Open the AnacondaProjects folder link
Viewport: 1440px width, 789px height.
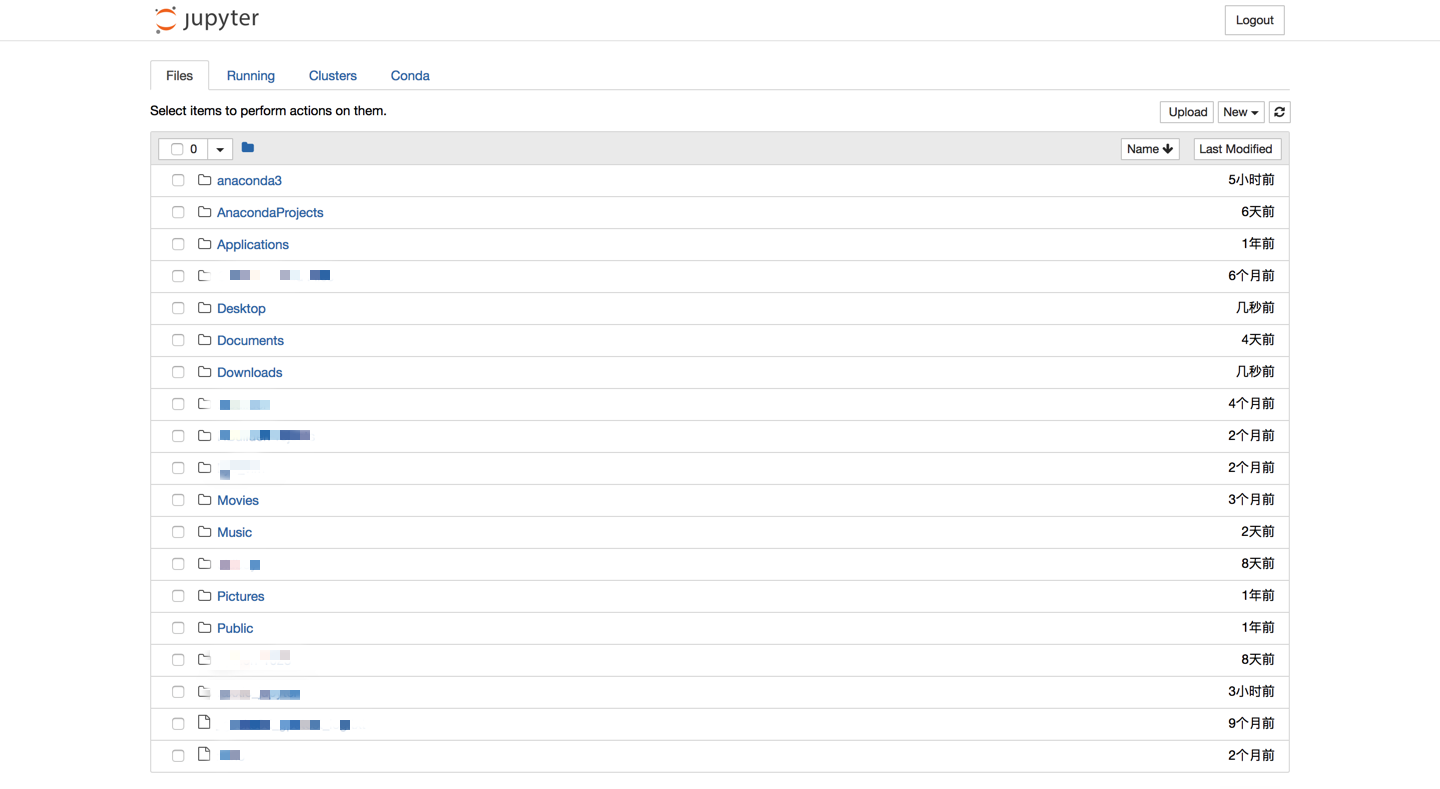(x=269, y=212)
